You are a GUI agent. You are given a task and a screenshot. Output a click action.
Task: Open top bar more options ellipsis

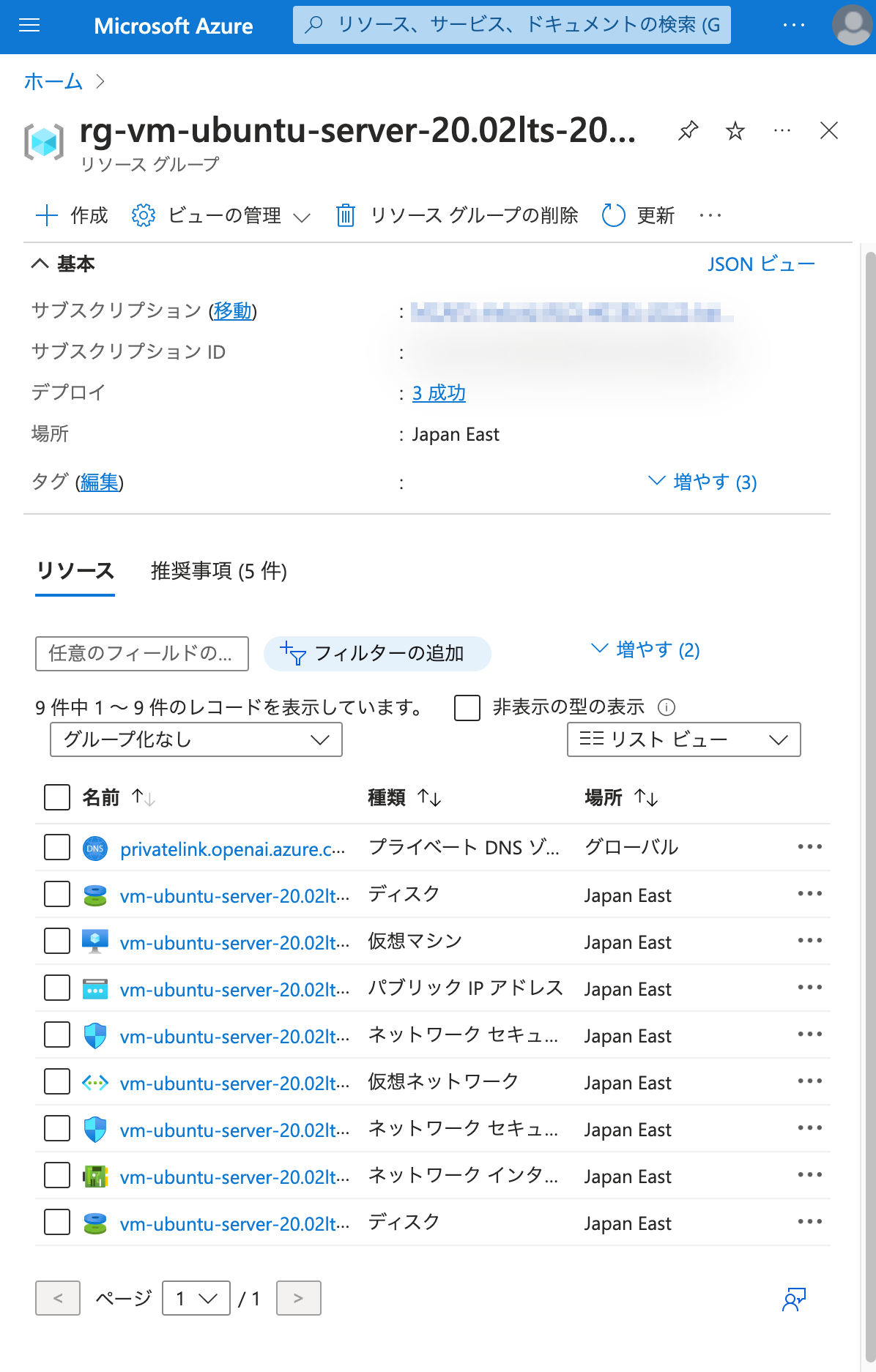[x=794, y=26]
